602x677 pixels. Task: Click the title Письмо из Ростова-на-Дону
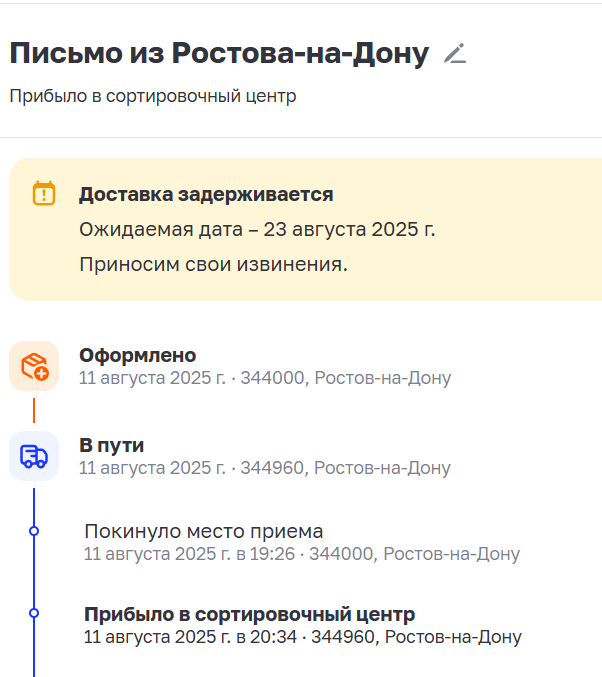[x=219, y=54]
